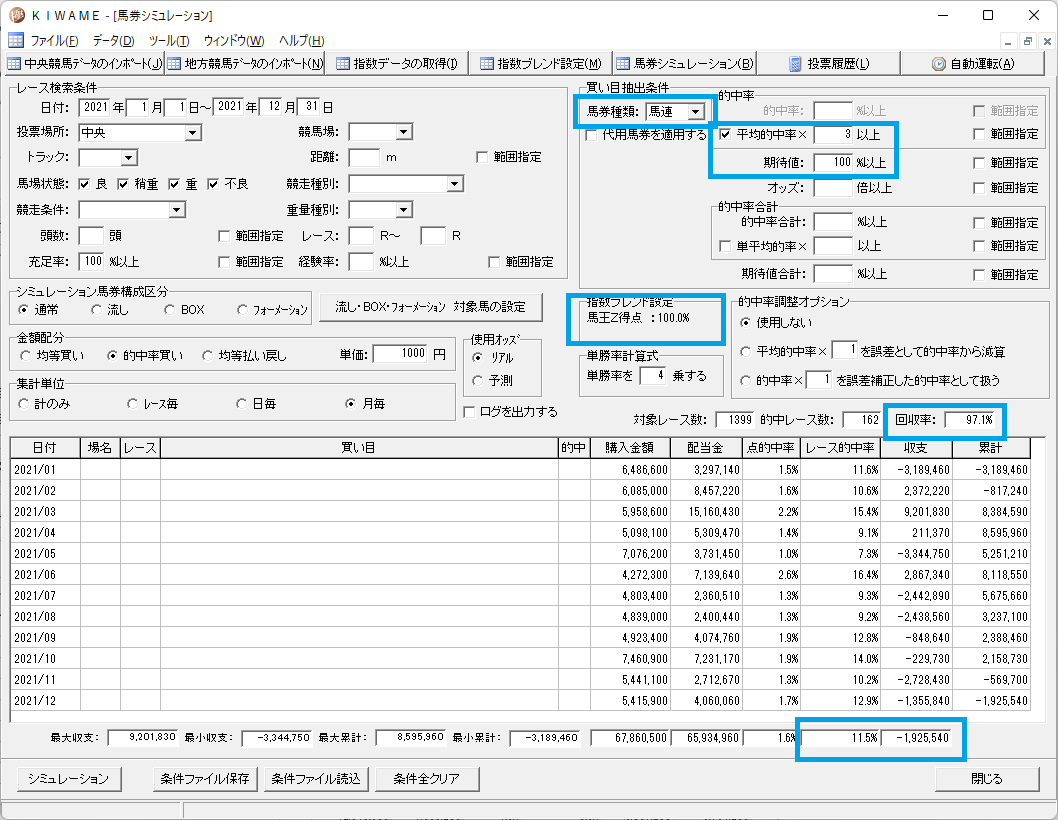Click the 配当金 column header
The image size is (1058, 820).
pyautogui.click(x=706, y=448)
